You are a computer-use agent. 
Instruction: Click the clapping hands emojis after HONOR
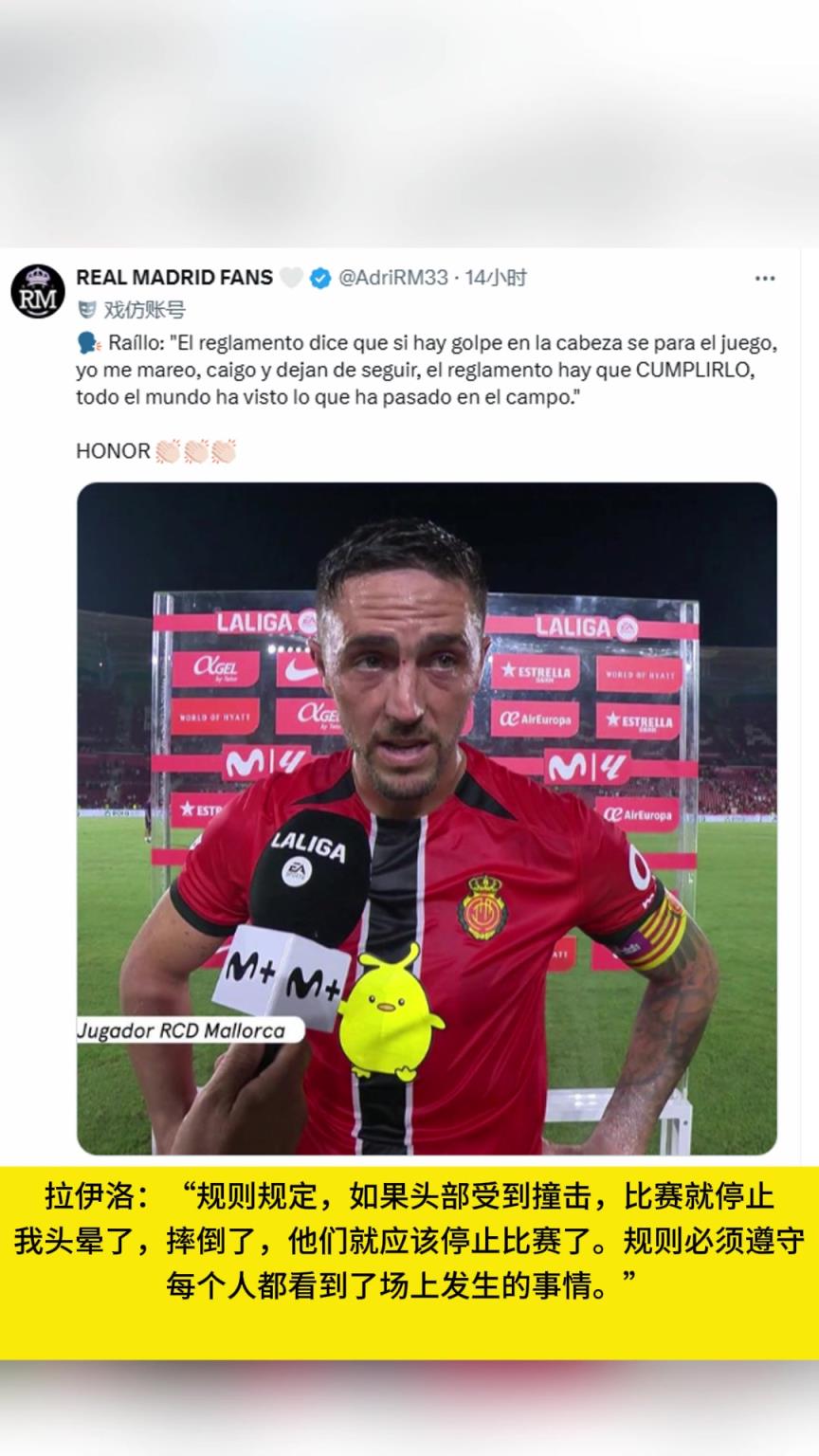tap(196, 451)
